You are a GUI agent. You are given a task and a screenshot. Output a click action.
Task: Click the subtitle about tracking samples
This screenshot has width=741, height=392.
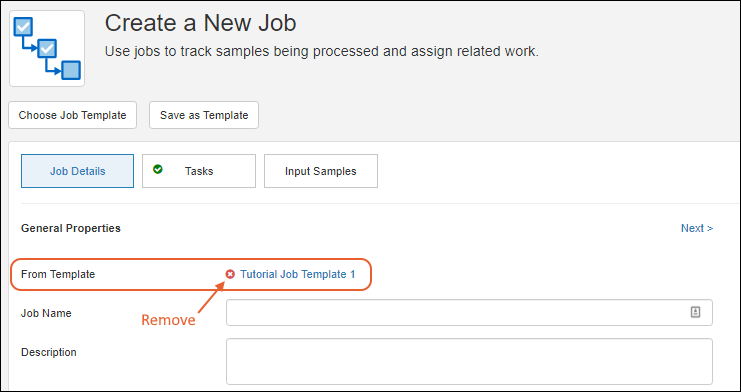[x=321, y=52]
